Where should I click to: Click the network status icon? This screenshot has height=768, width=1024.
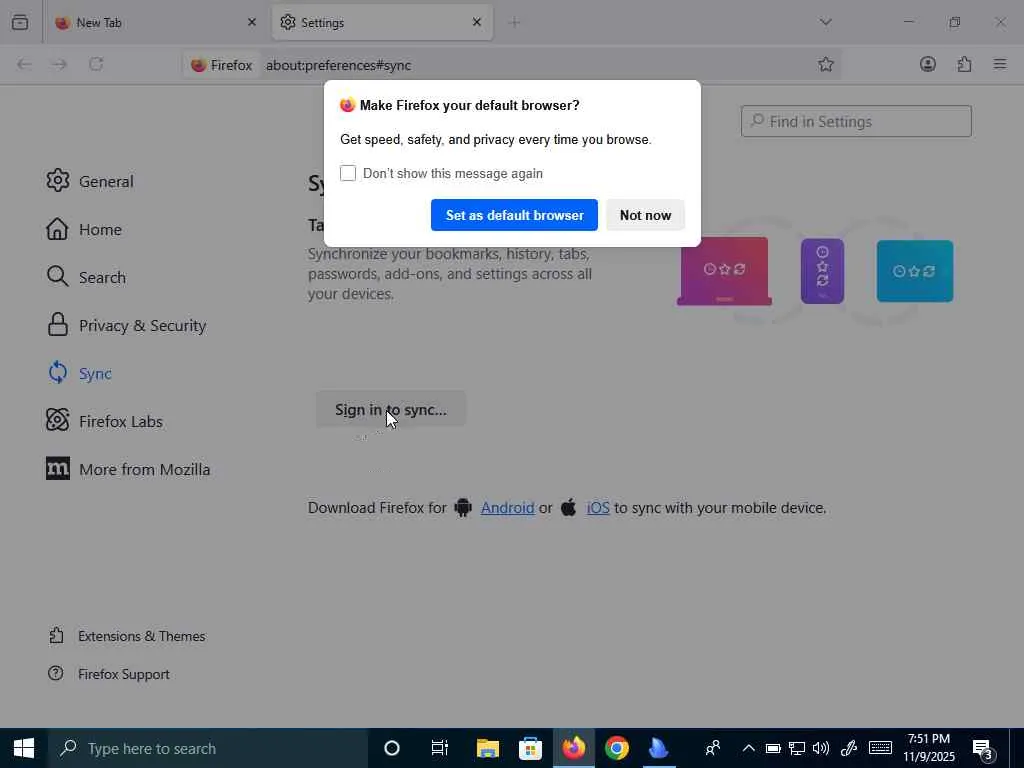(797, 748)
